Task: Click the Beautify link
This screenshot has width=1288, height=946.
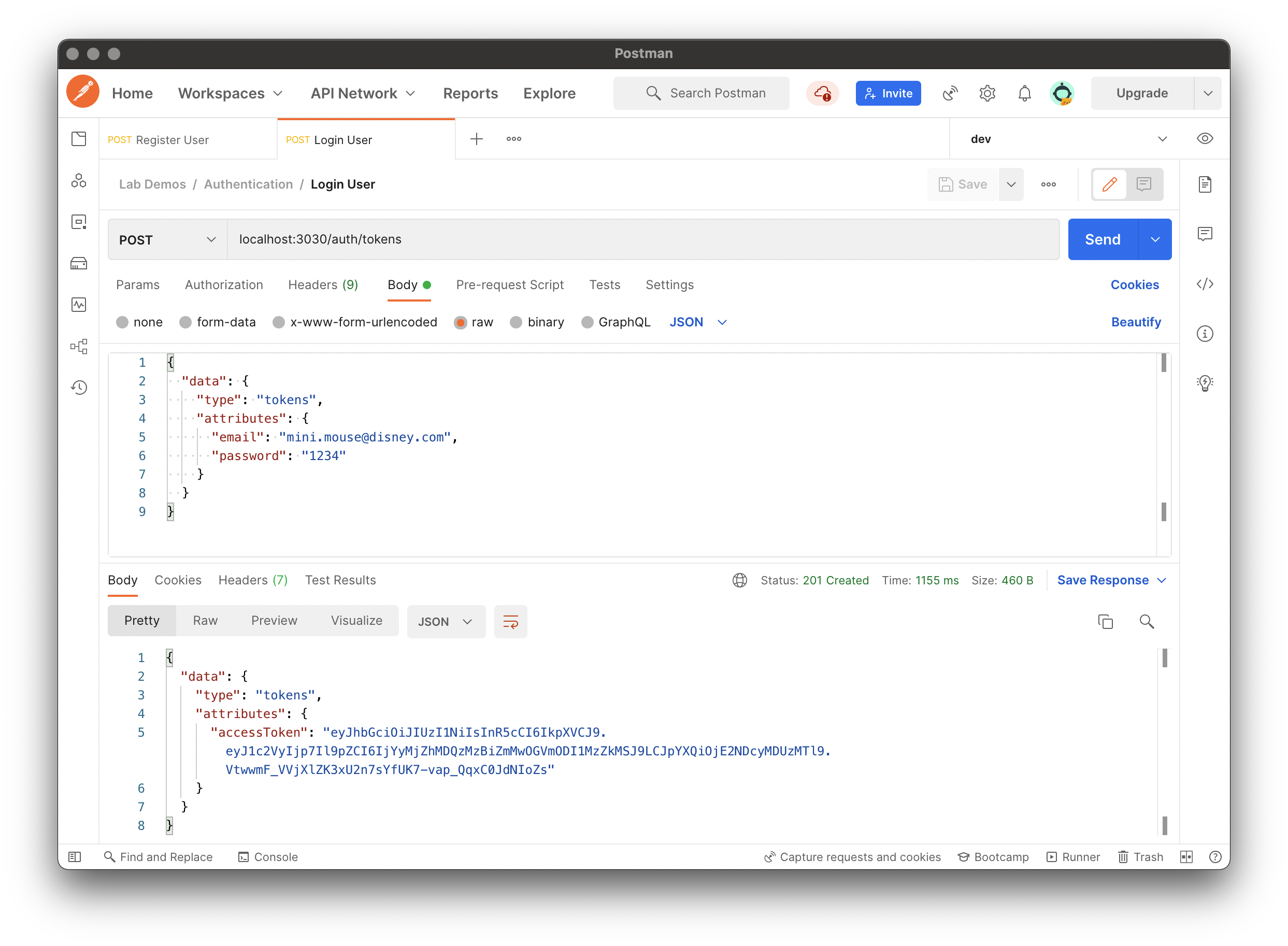Action: [1136, 322]
